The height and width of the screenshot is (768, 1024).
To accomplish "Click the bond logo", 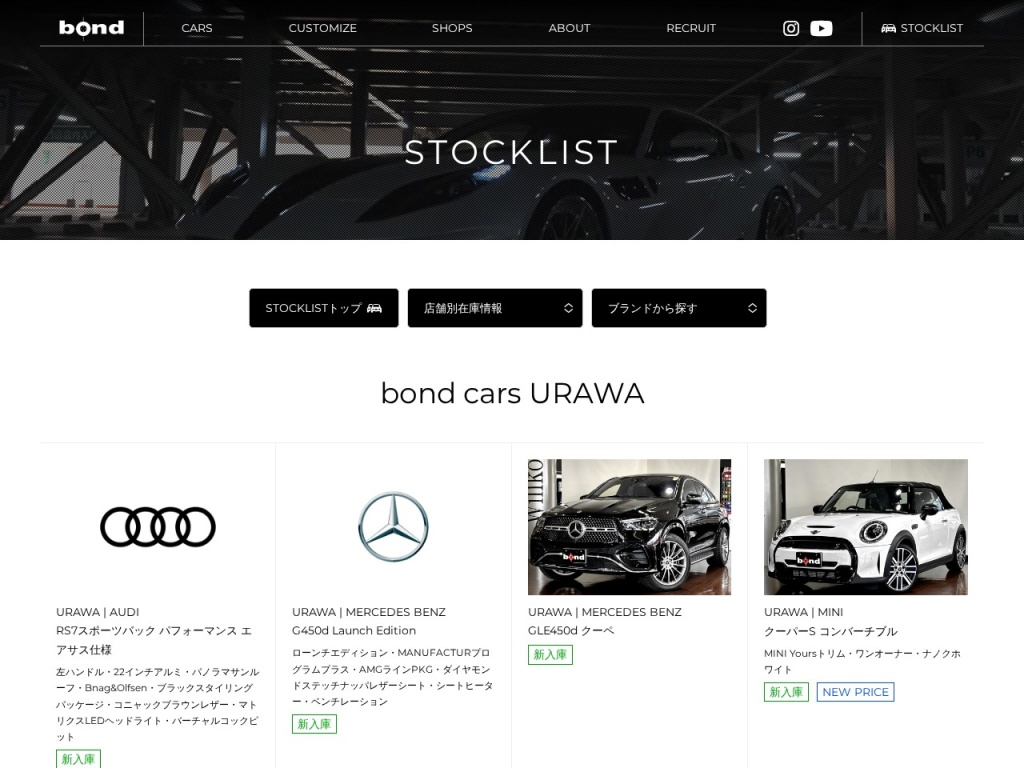I will [91, 27].
